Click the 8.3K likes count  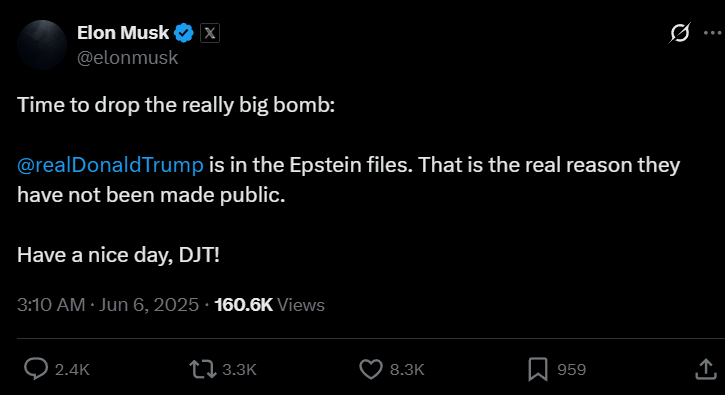coord(407,370)
